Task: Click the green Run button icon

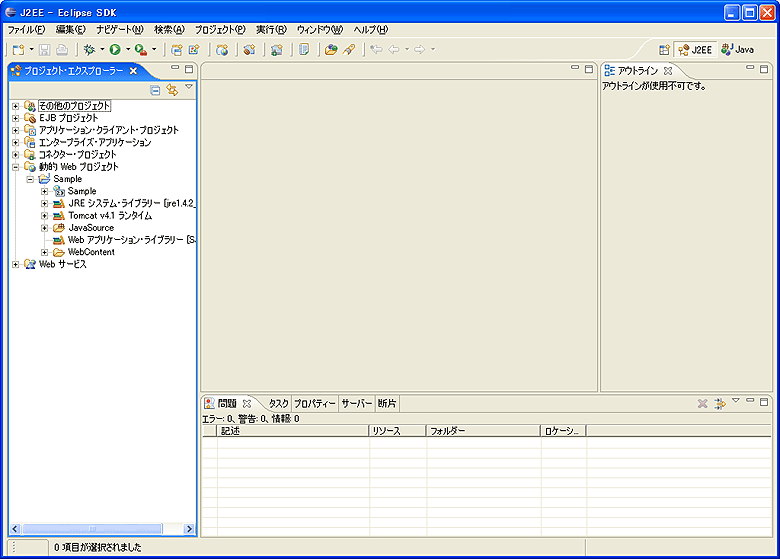Action: point(115,49)
